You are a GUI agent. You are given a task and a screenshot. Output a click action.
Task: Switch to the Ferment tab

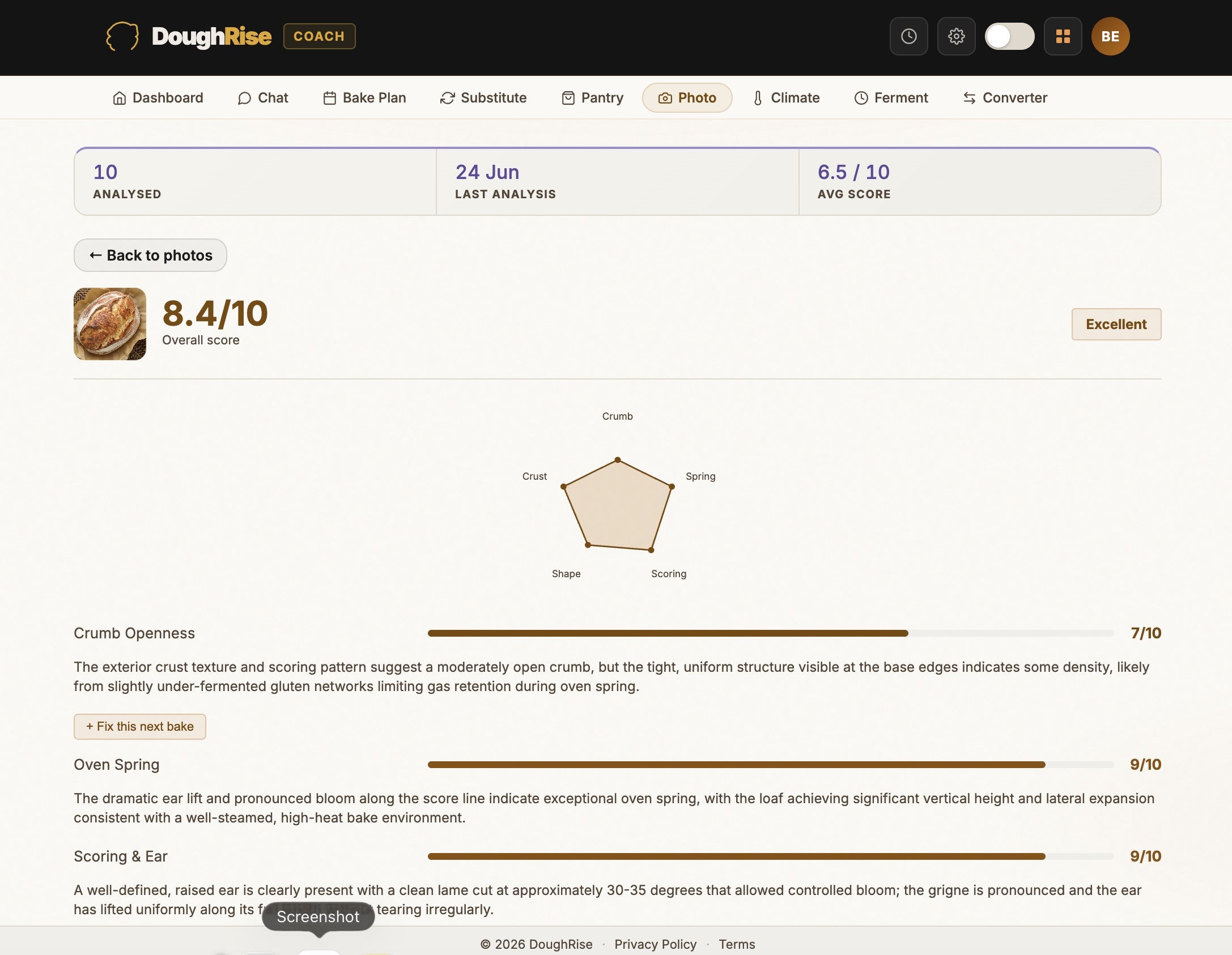point(891,98)
